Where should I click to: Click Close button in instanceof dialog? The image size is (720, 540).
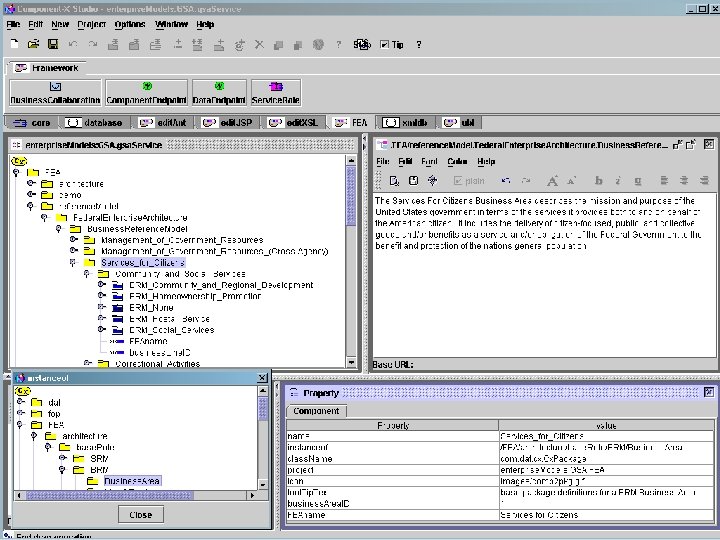tap(141, 515)
